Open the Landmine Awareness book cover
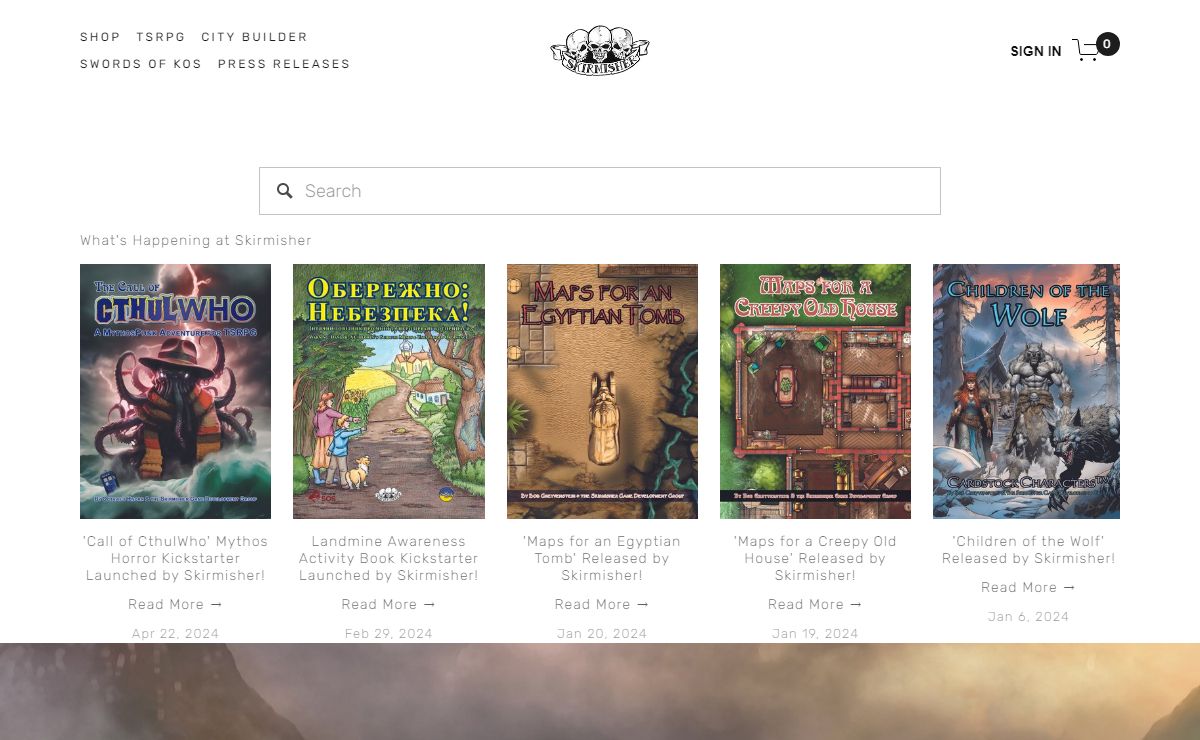Screen dimensions: 1200x740 [x=388, y=391]
